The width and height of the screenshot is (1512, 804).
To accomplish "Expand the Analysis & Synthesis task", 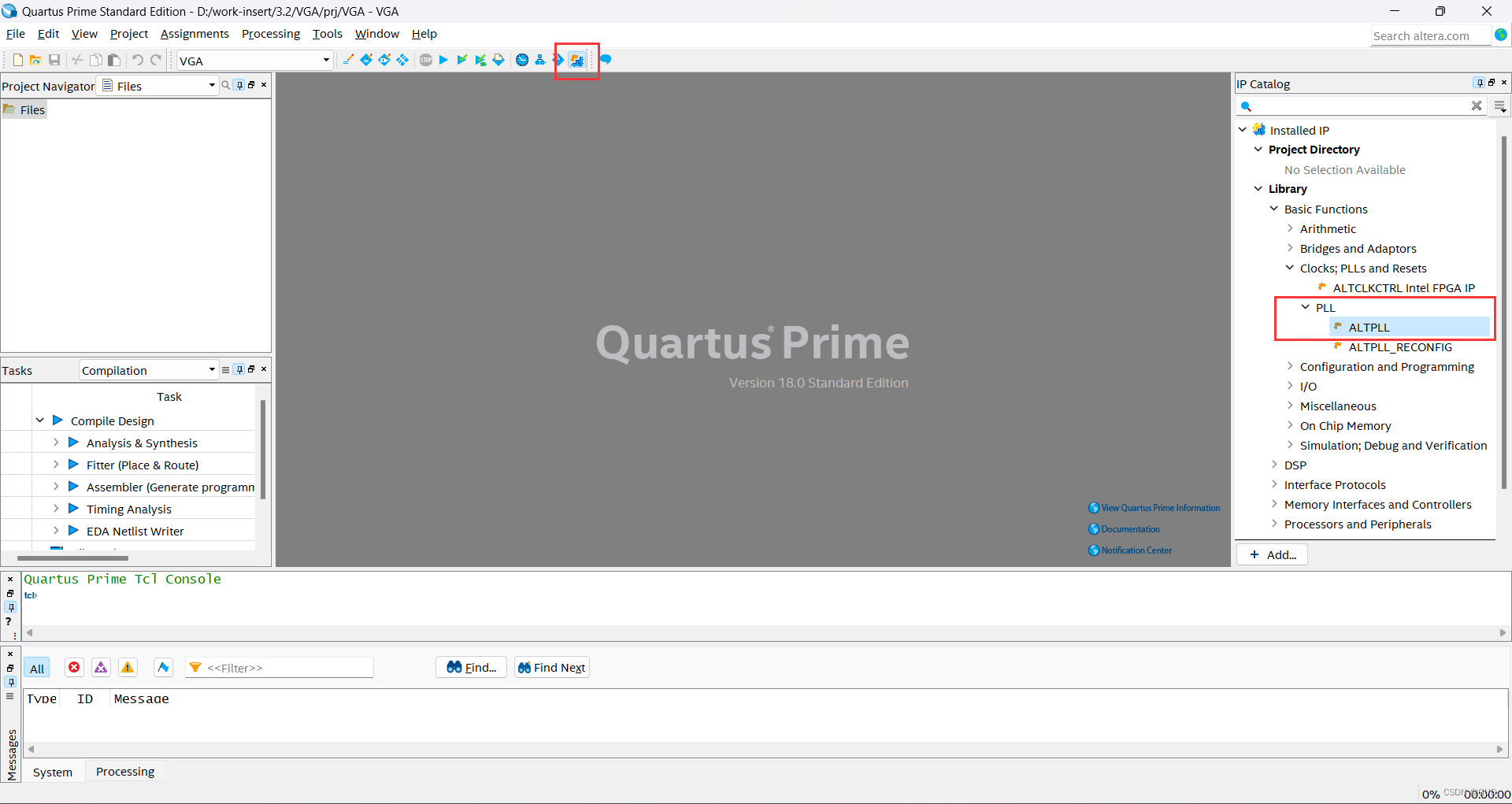I will coord(56,443).
